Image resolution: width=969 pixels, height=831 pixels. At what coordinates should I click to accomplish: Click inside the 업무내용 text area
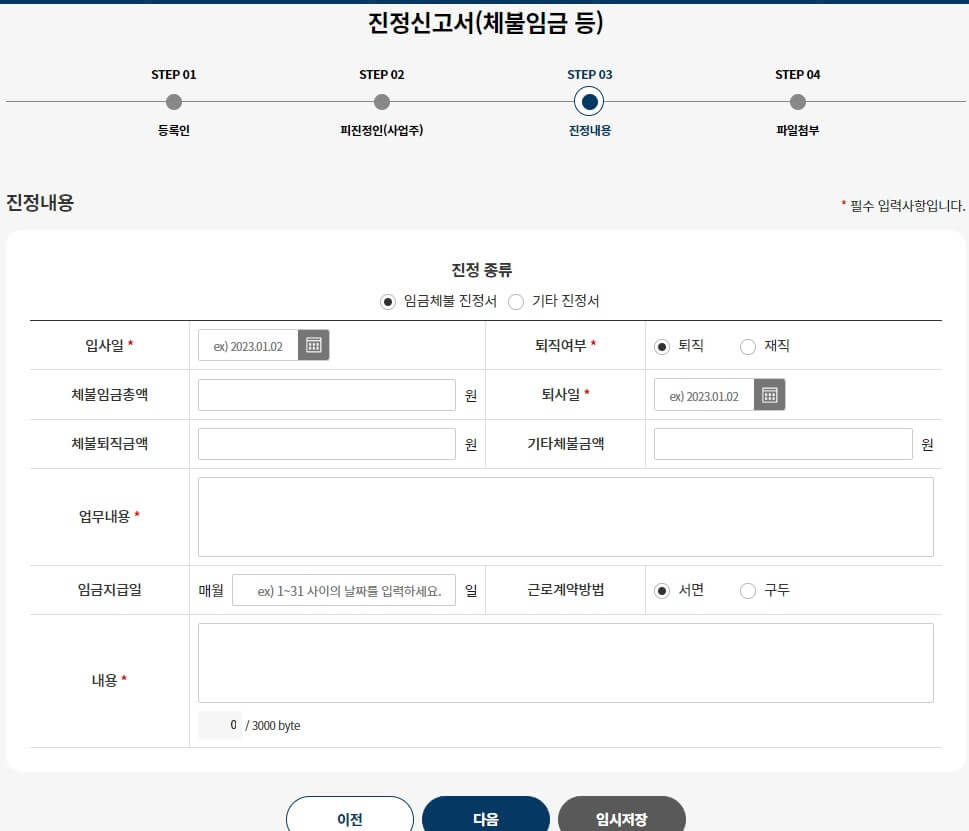(565, 516)
